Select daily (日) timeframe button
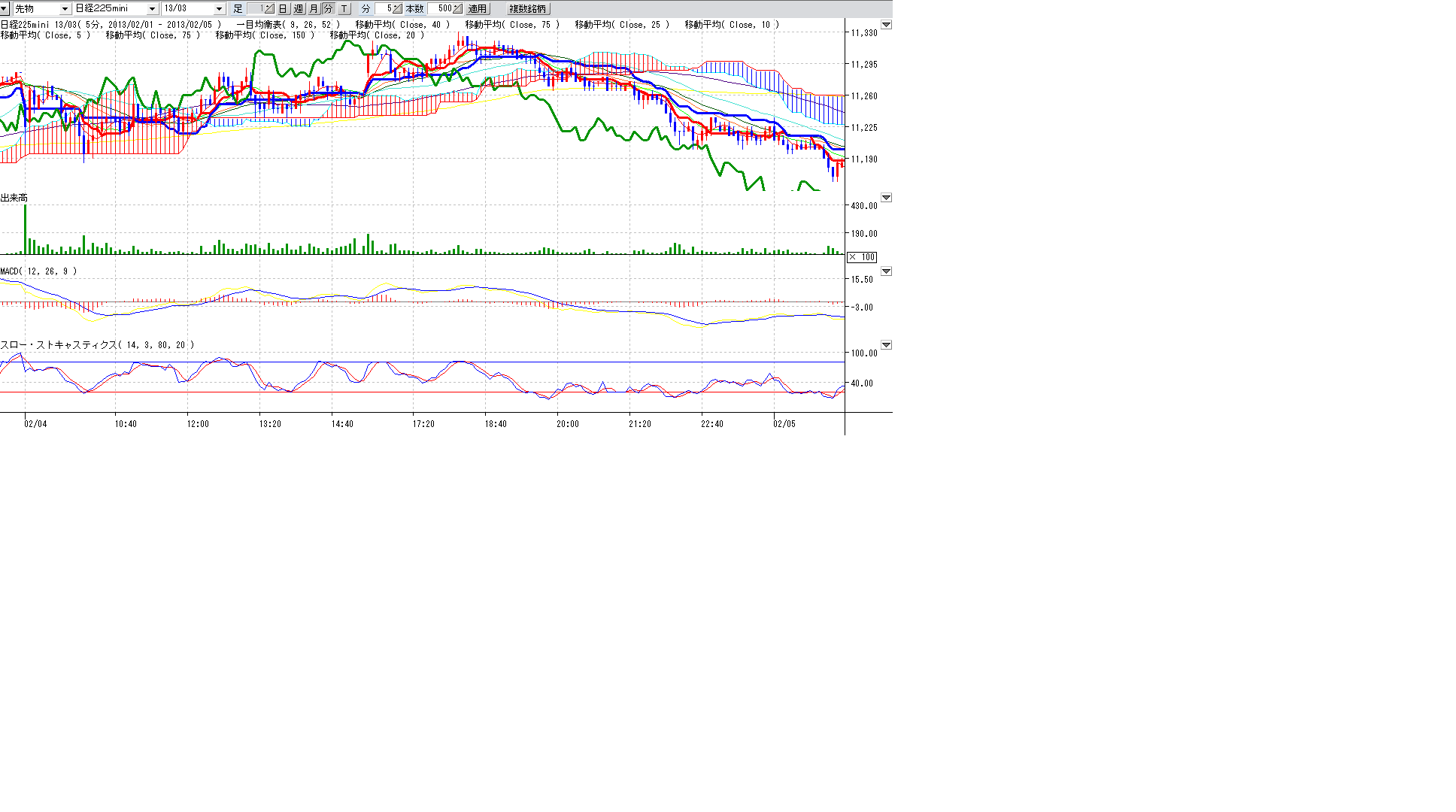The height and width of the screenshot is (812, 1456). pos(283,9)
